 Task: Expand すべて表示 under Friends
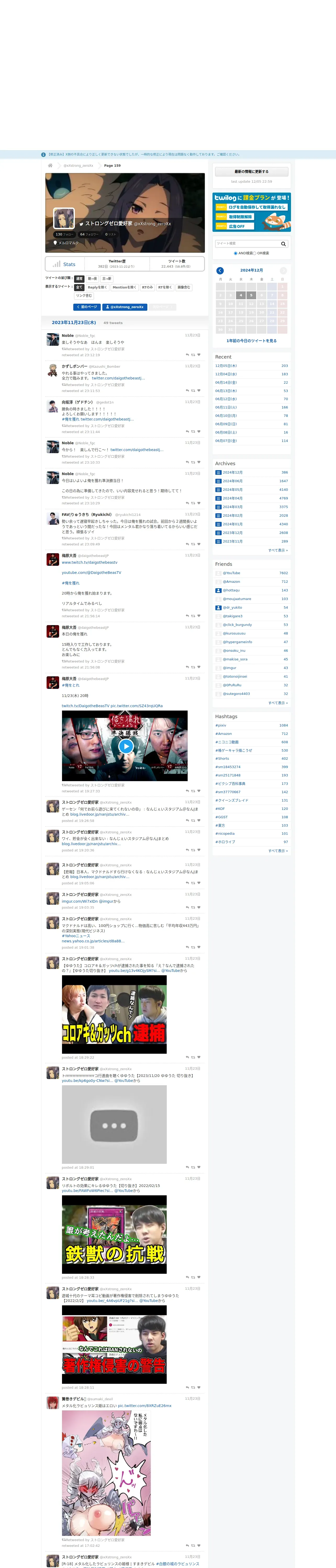coord(278,703)
